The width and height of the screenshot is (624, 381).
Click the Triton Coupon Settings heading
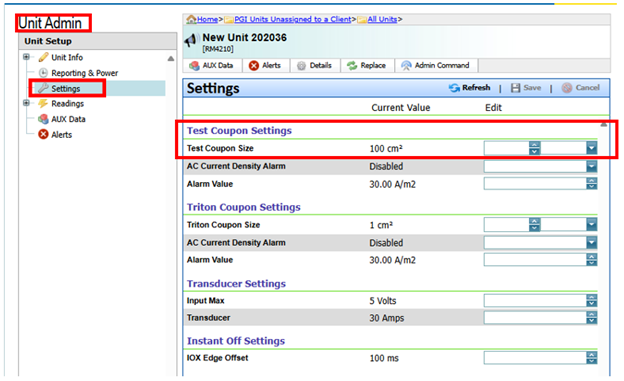[244, 207]
